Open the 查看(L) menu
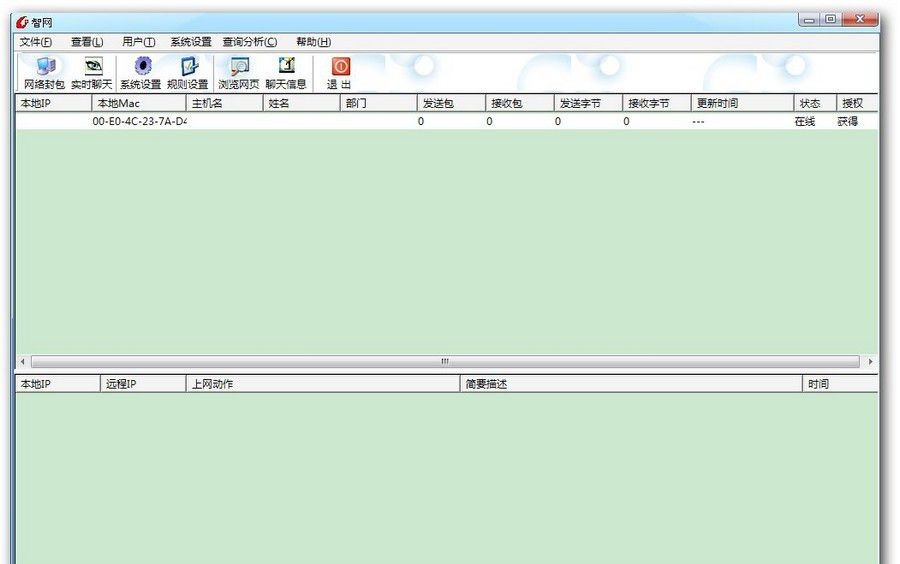900x564 pixels. pyautogui.click(x=87, y=42)
